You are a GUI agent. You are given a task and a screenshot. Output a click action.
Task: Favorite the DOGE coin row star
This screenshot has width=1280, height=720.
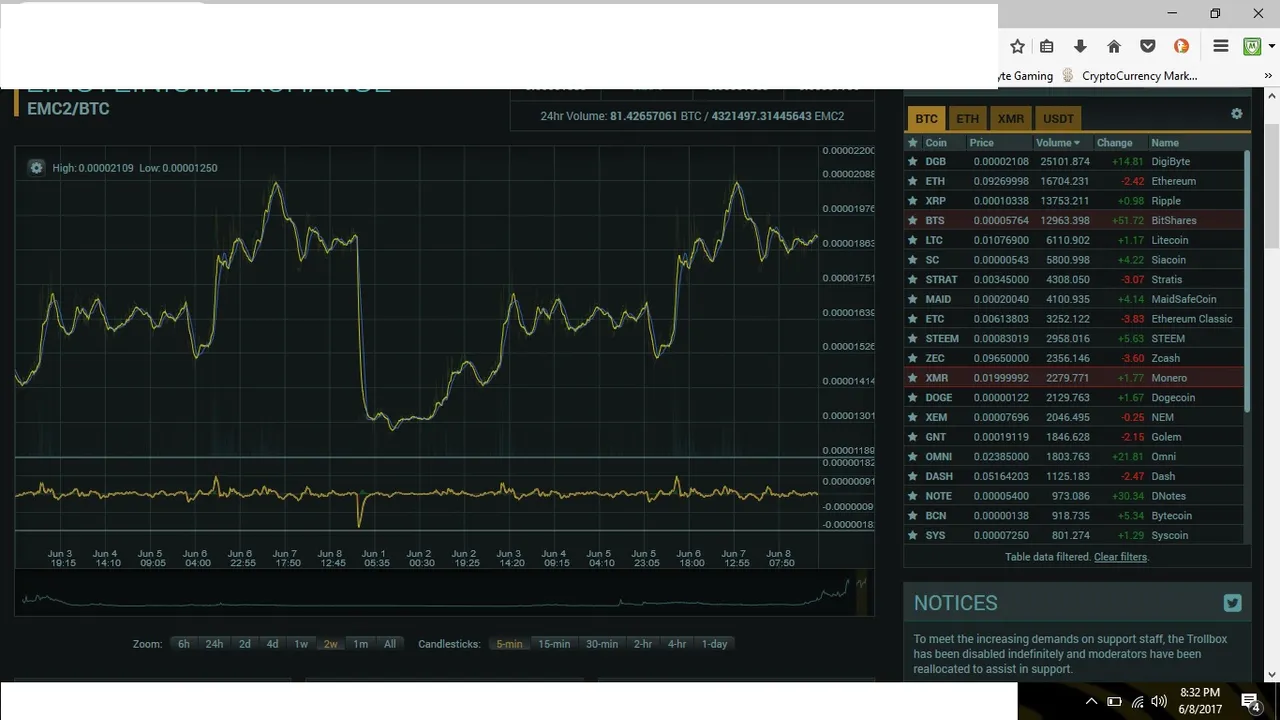click(912, 397)
